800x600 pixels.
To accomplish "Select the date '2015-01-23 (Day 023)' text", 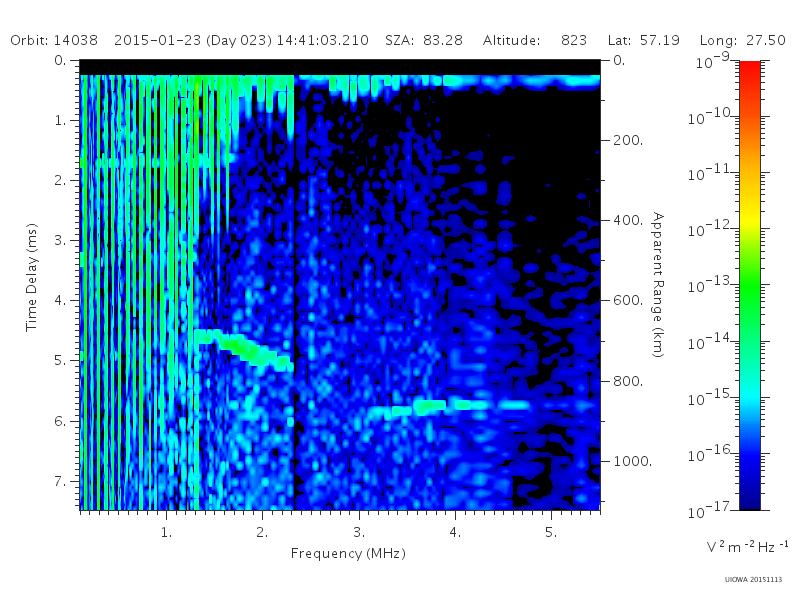I will (x=193, y=40).
